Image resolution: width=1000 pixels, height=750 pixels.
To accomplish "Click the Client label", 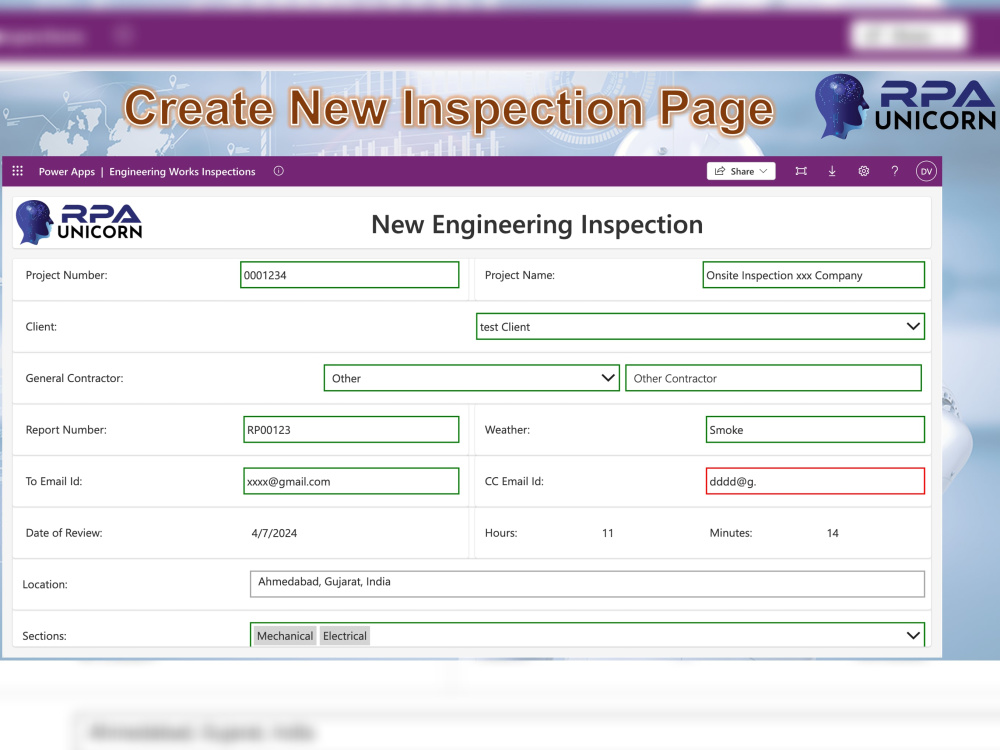I will 41,327.
